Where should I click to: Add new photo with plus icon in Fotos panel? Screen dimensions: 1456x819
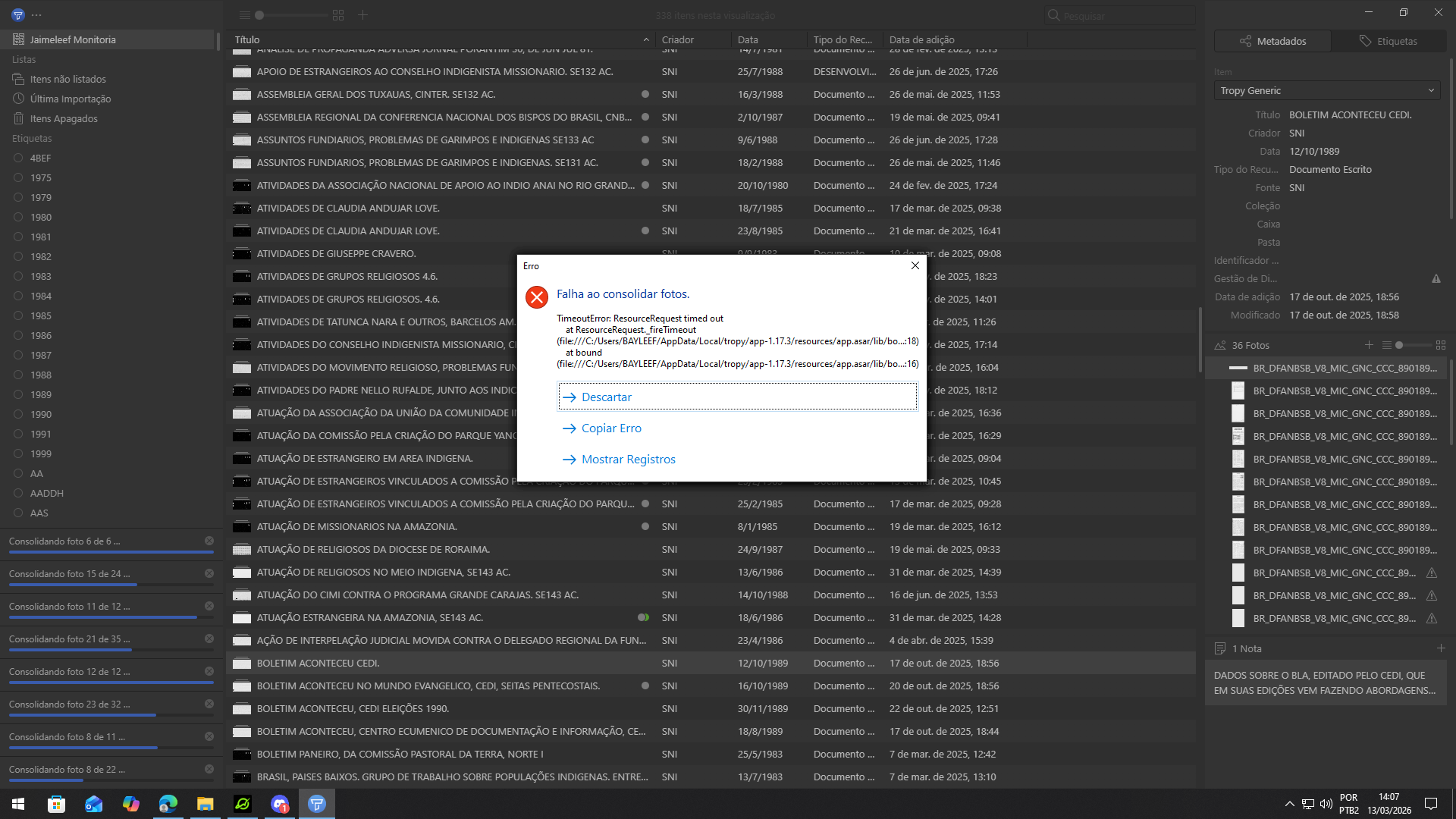1369,345
